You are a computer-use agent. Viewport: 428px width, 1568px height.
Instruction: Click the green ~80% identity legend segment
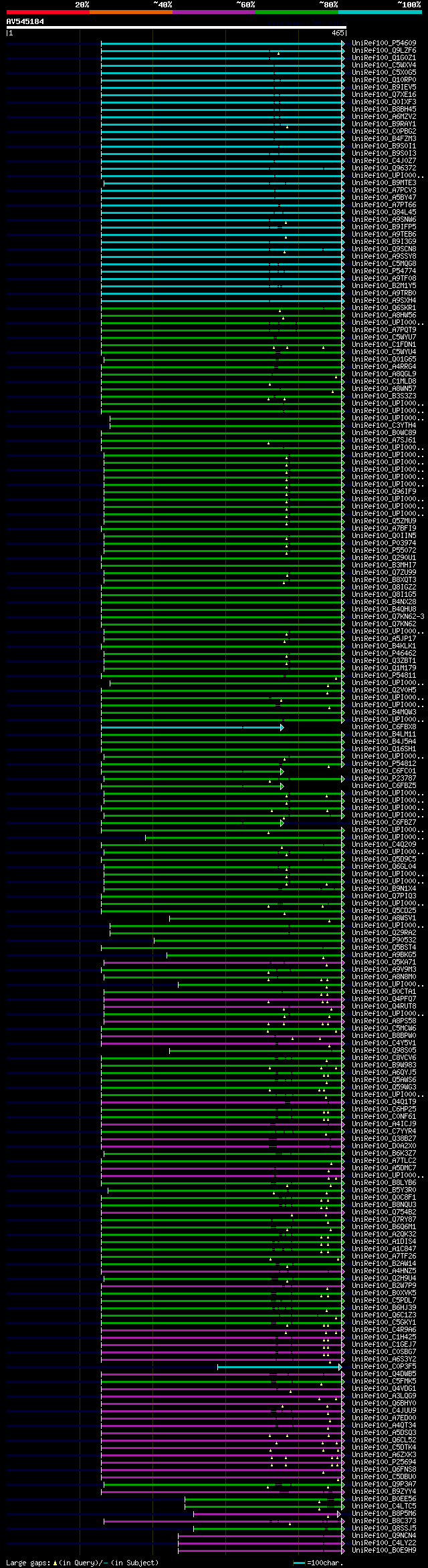297,11
